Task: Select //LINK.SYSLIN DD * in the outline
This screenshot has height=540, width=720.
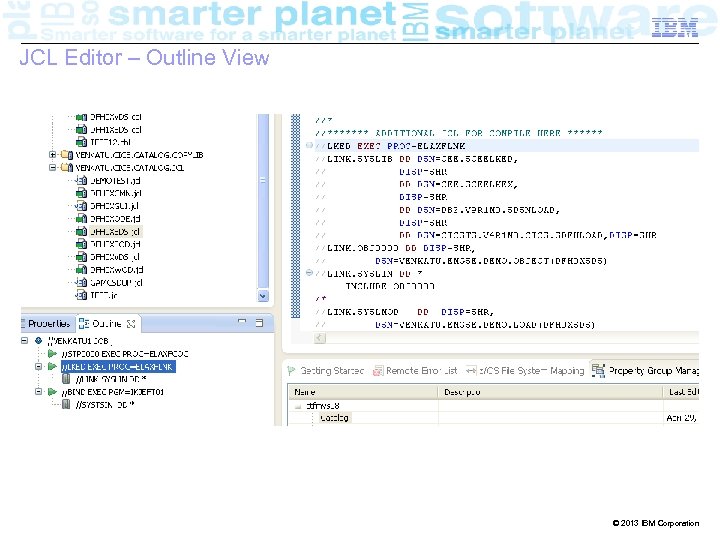Action: tap(111, 379)
